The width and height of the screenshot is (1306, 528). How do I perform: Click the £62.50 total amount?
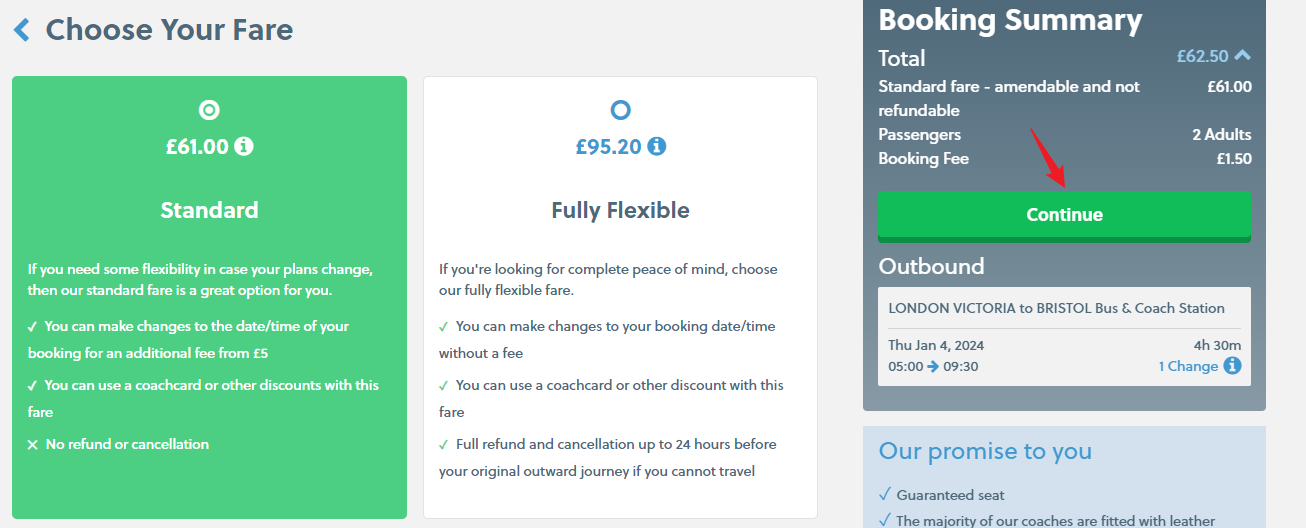1202,57
